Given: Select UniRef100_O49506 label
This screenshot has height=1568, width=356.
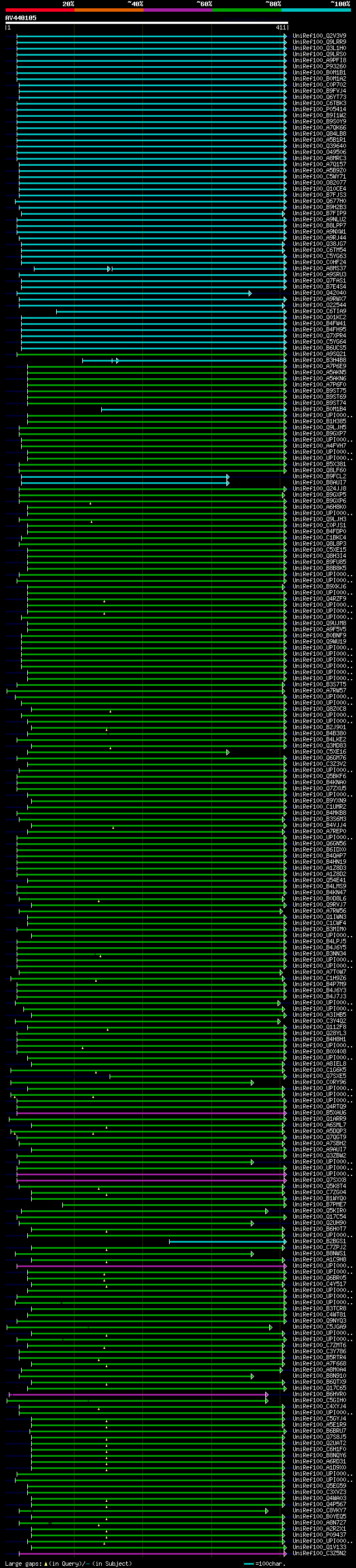Looking at the screenshot, I should point(319,152).
